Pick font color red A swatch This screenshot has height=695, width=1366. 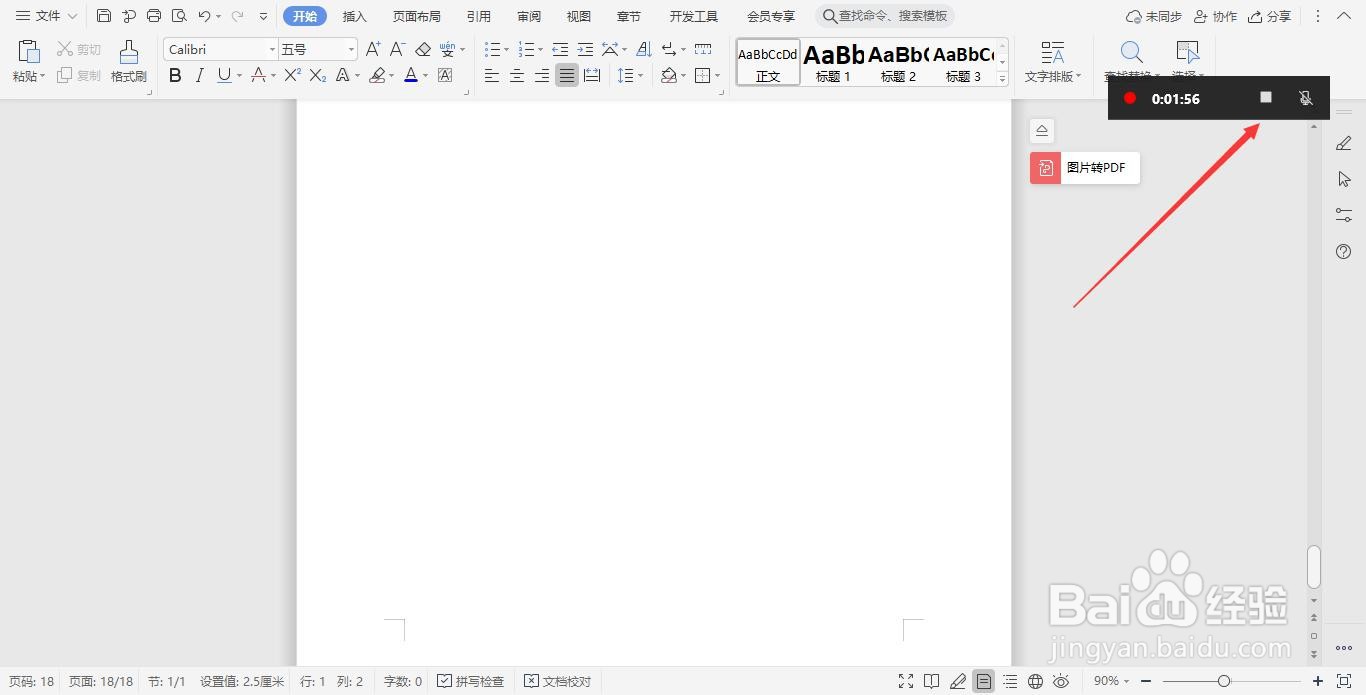pyautogui.click(x=411, y=75)
